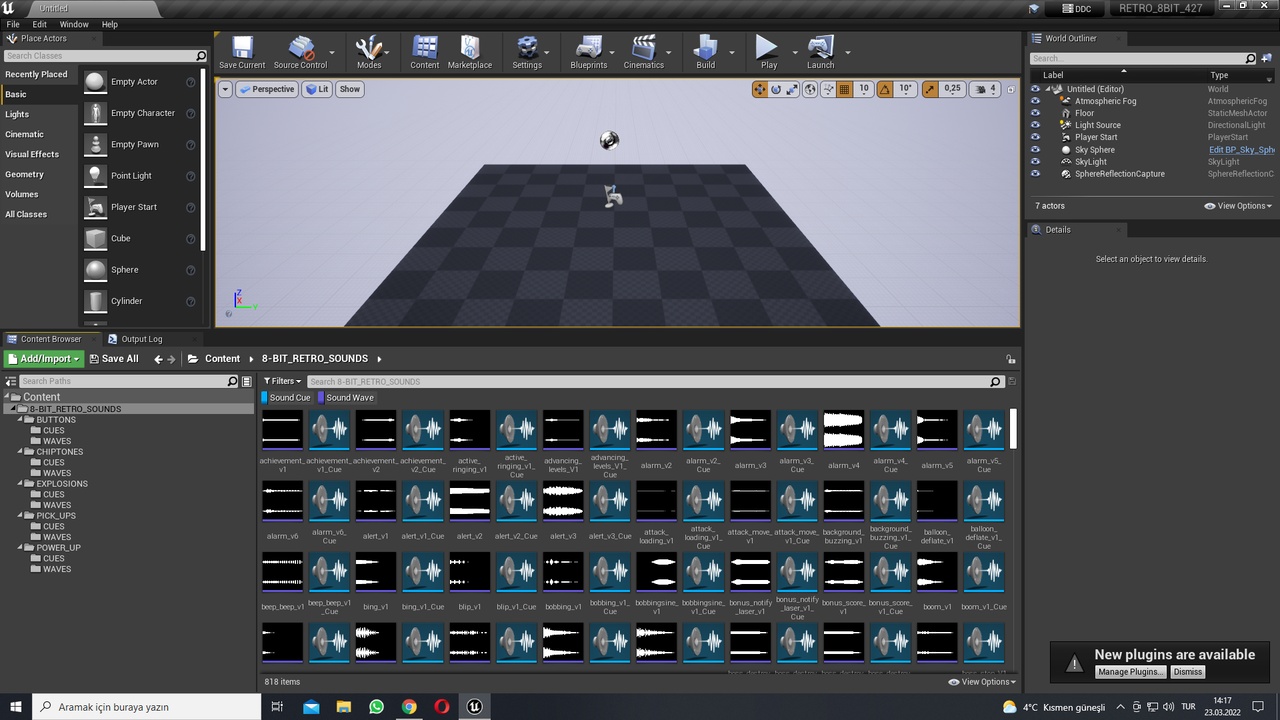This screenshot has width=1280, height=720.
Task: Open the Content toolbar button
Action: click(x=425, y=52)
